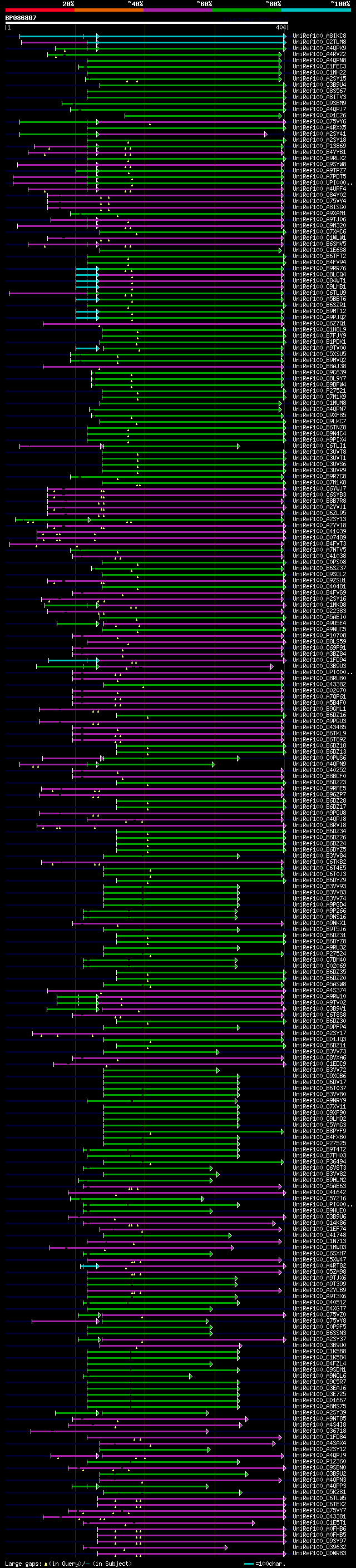Click label UniRef100_Q8RVI8
The image size is (356, 1568).
319,825
